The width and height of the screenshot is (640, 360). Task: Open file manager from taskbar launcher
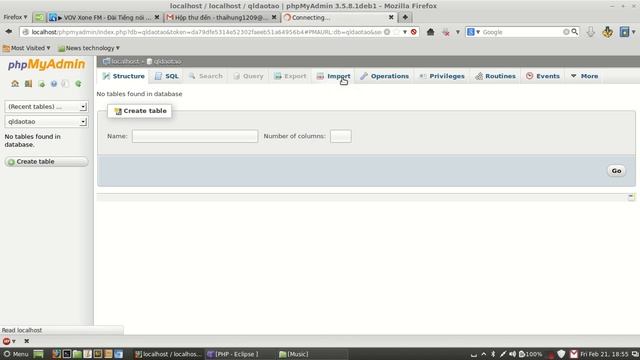click(x=77, y=354)
